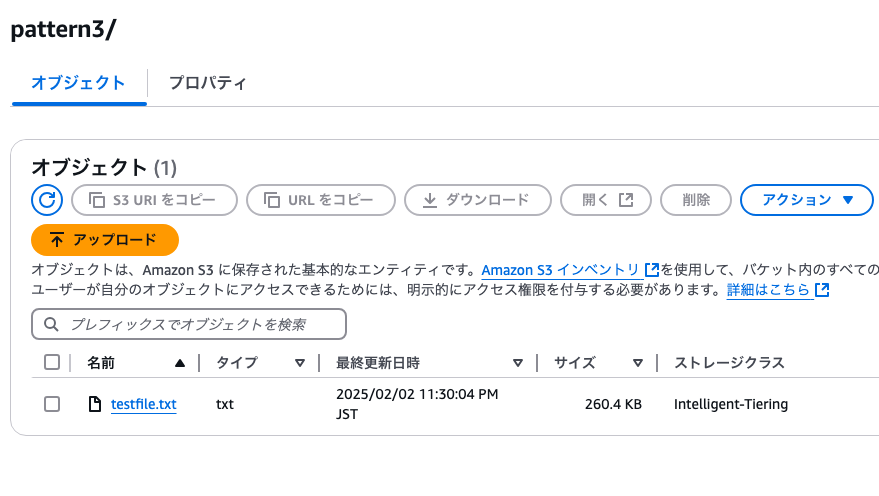Check the testfile.txt row checkbox

(52, 404)
